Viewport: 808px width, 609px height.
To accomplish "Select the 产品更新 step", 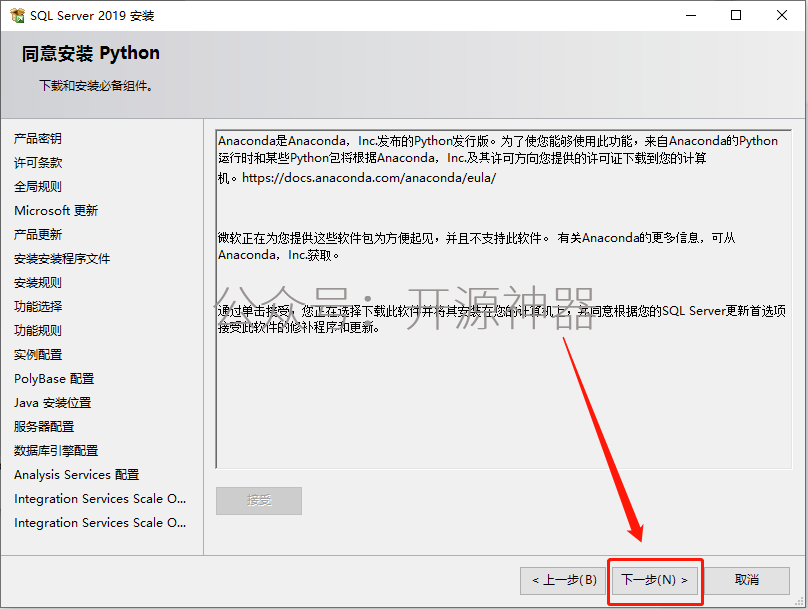I will click(x=38, y=234).
